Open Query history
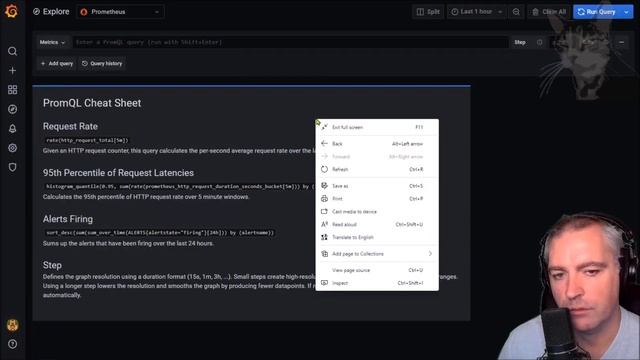This screenshot has width=640, height=360. point(102,63)
